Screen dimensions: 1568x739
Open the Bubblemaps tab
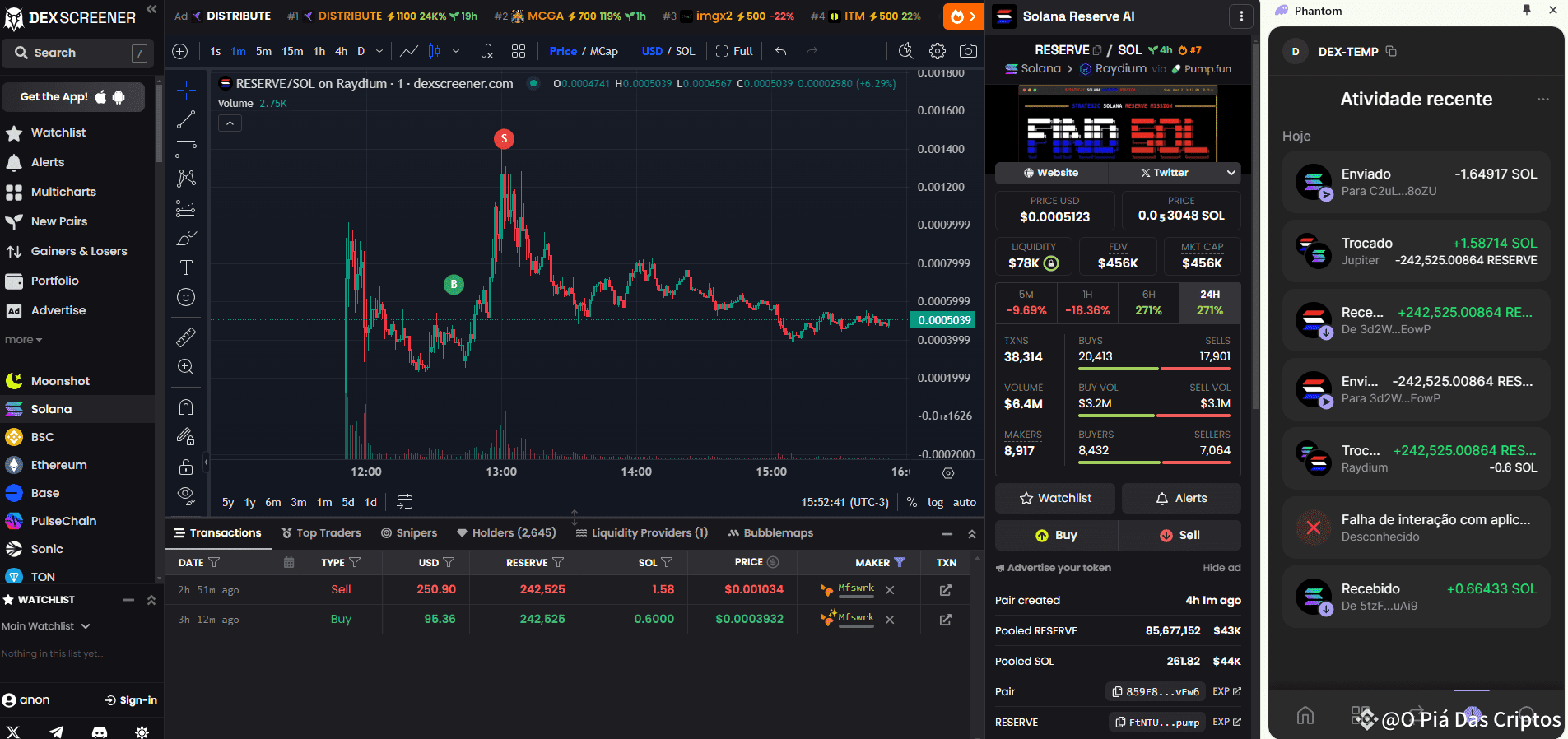[770, 532]
